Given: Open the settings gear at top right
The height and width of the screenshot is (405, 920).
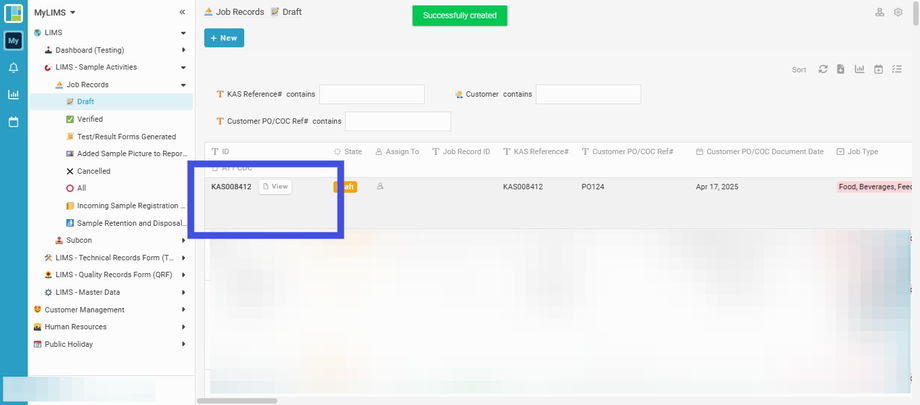Looking at the screenshot, I should pos(898,12).
